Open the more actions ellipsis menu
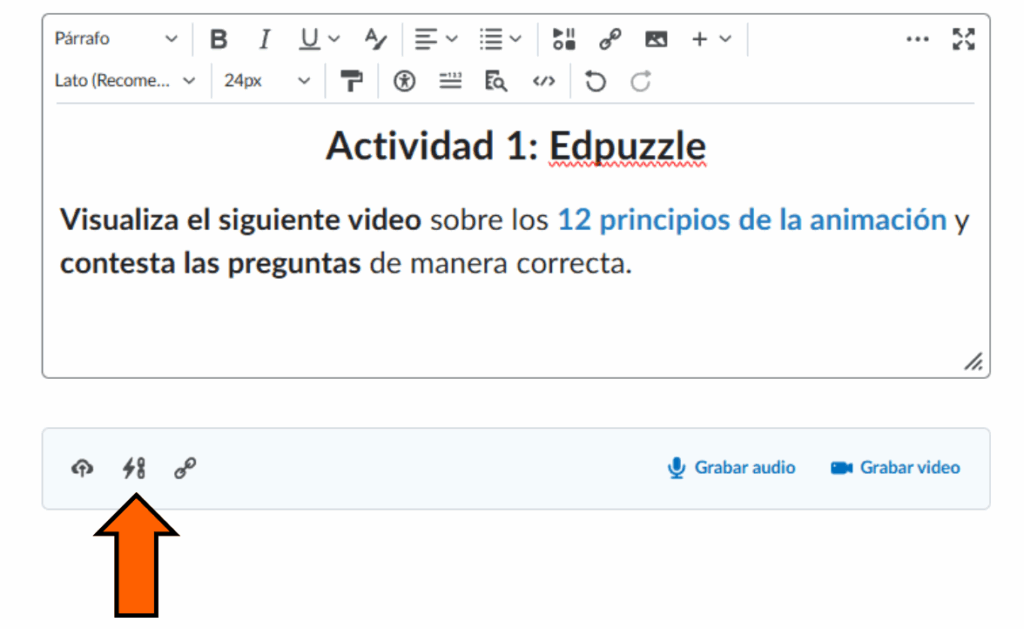This screenshot has width=1024, height=629. pyautogui.click(x=917, y=39)
